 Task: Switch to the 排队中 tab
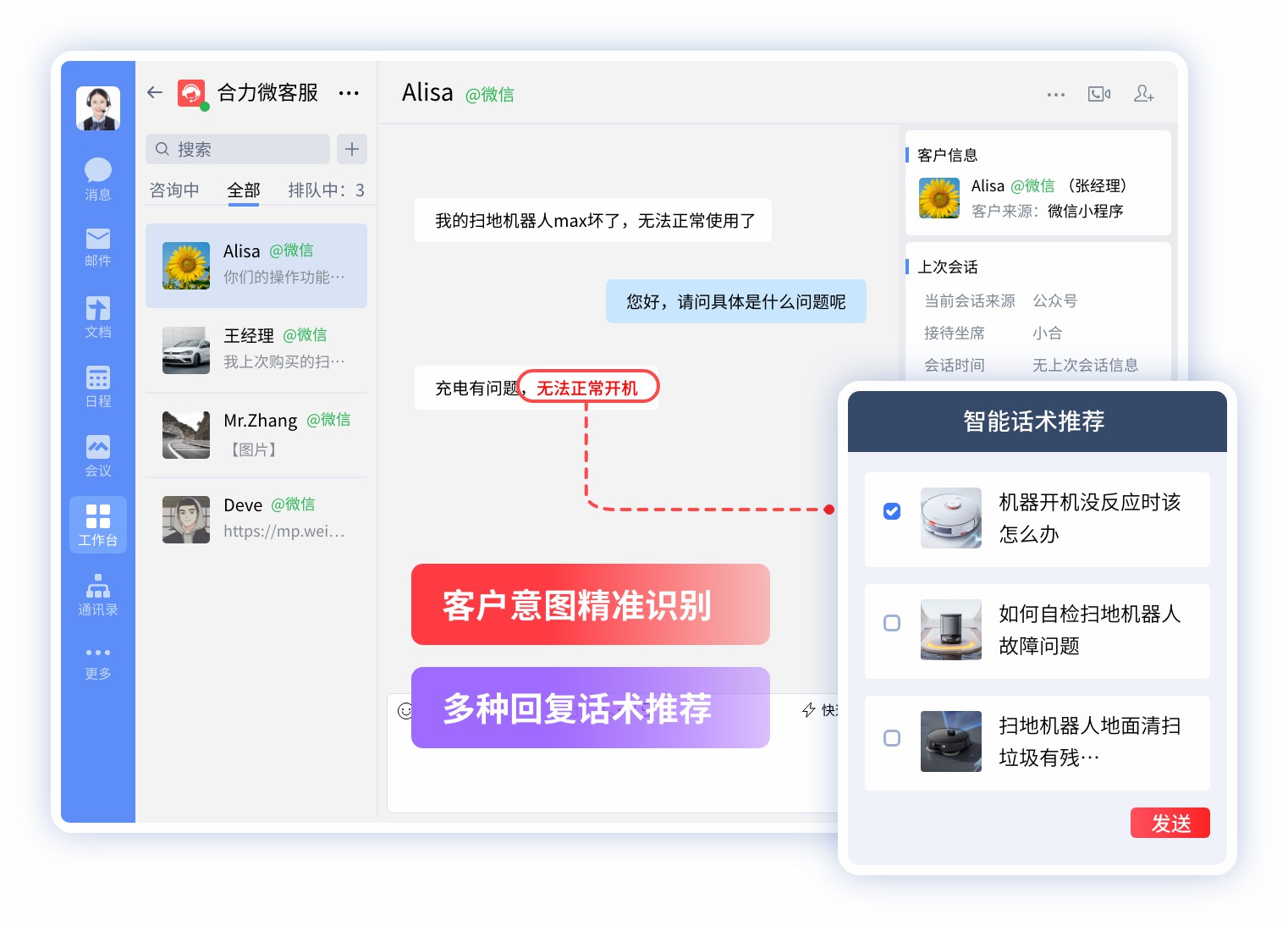(x=326, y=190)
